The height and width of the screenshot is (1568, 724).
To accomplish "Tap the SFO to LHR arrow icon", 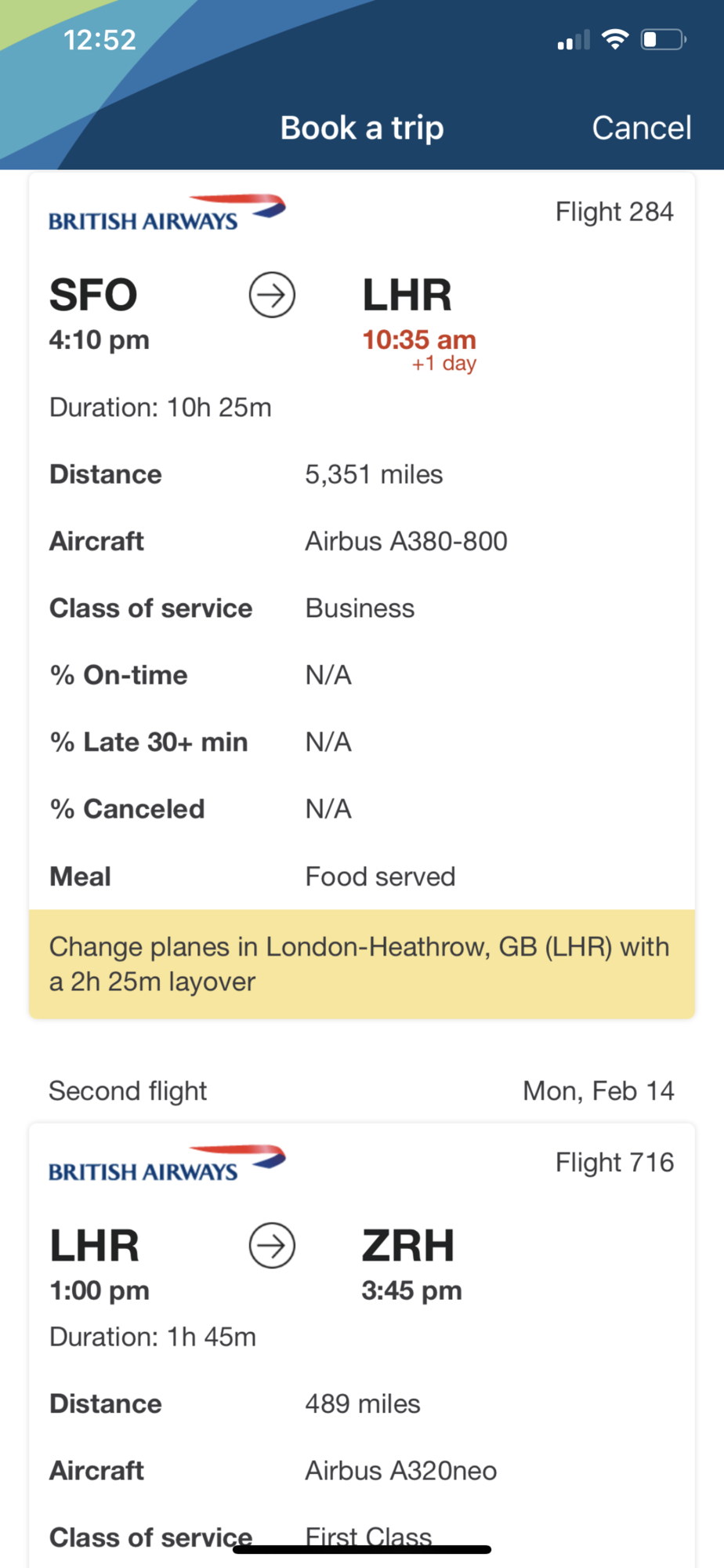I will coord(272,295).
